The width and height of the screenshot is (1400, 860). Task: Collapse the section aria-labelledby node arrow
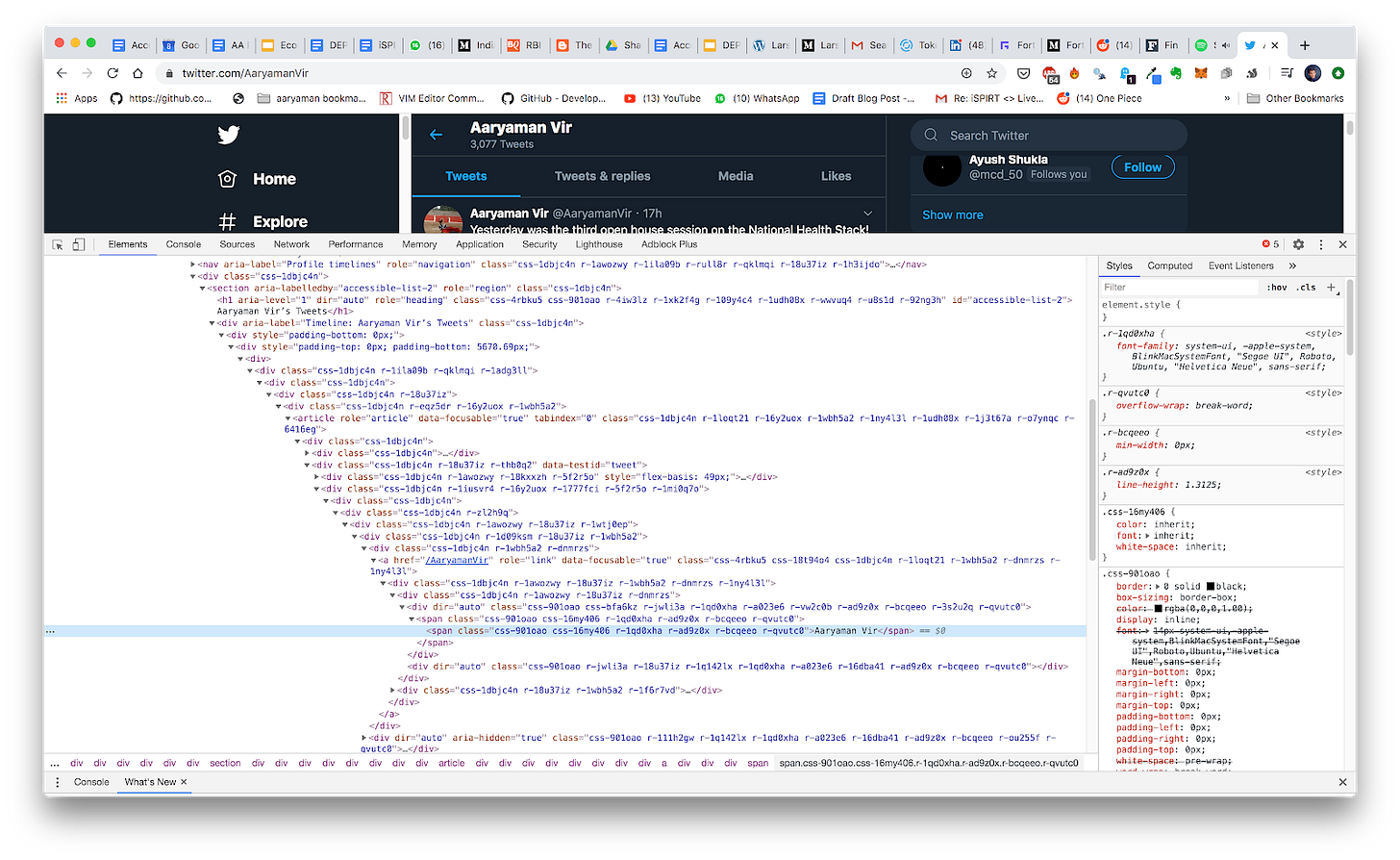[x=203, y=288]
